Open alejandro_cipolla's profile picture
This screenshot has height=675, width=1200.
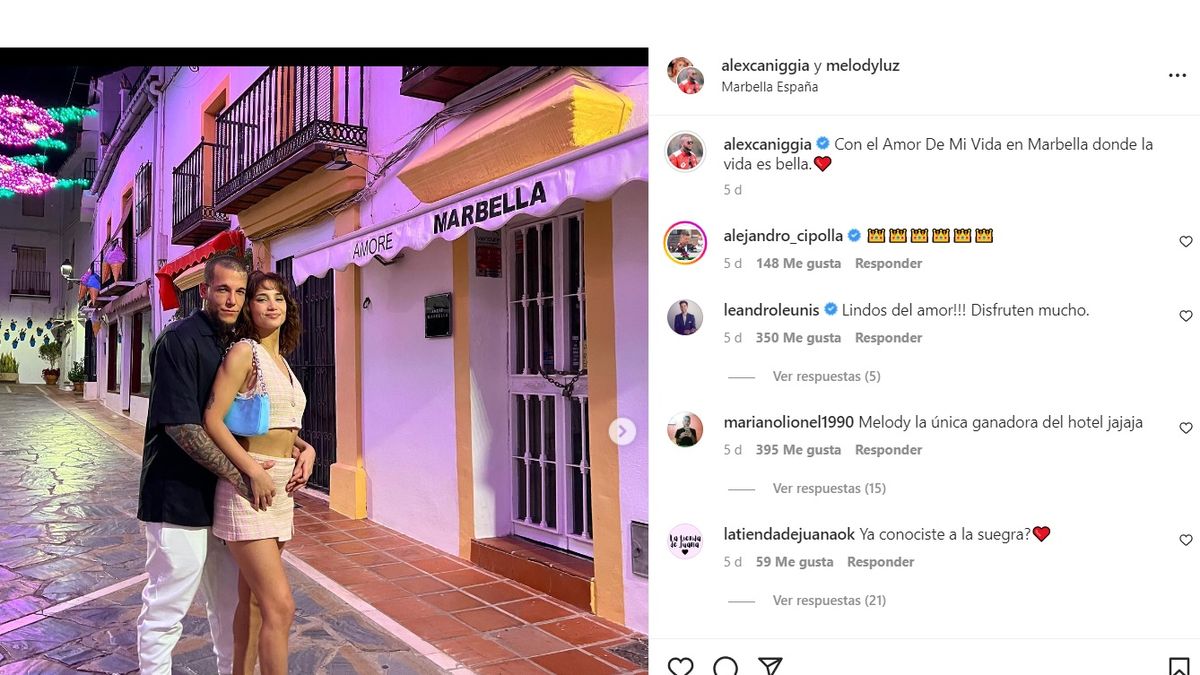(686, 241)
